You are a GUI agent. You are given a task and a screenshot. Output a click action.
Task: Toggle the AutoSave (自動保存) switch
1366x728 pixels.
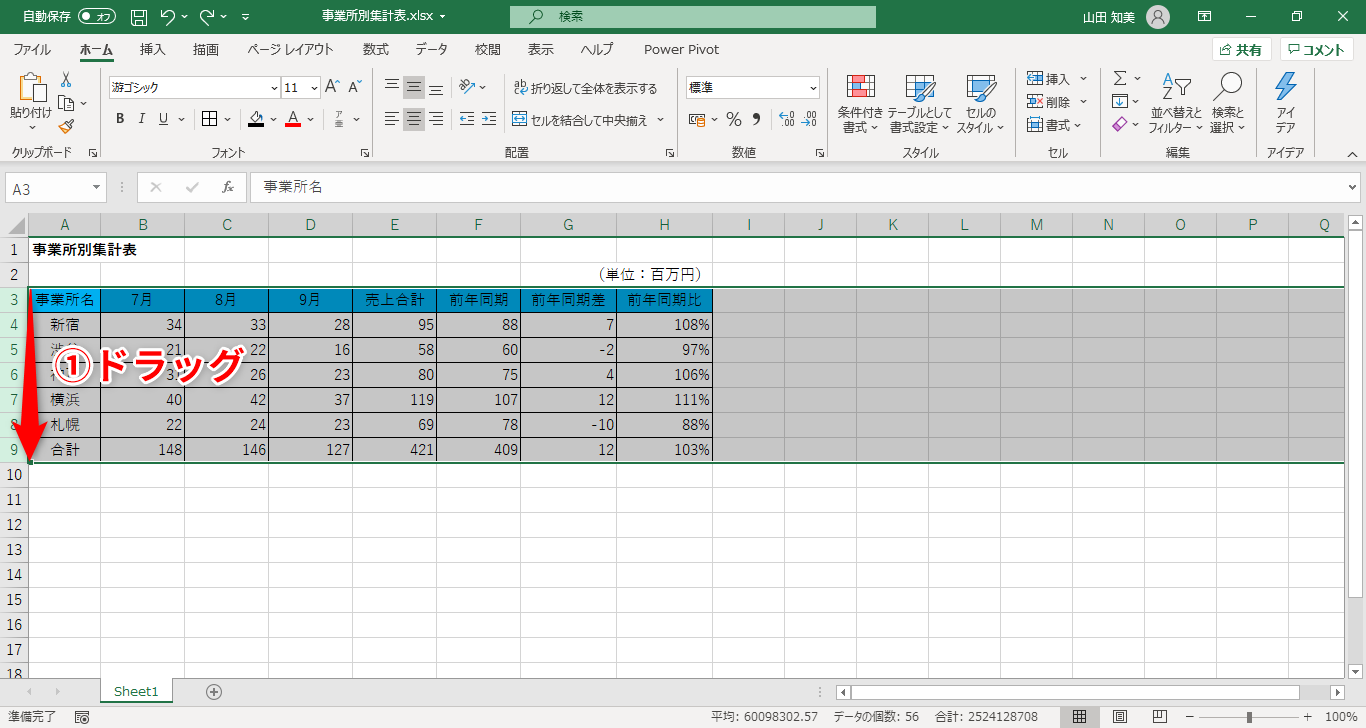point(97,17)
